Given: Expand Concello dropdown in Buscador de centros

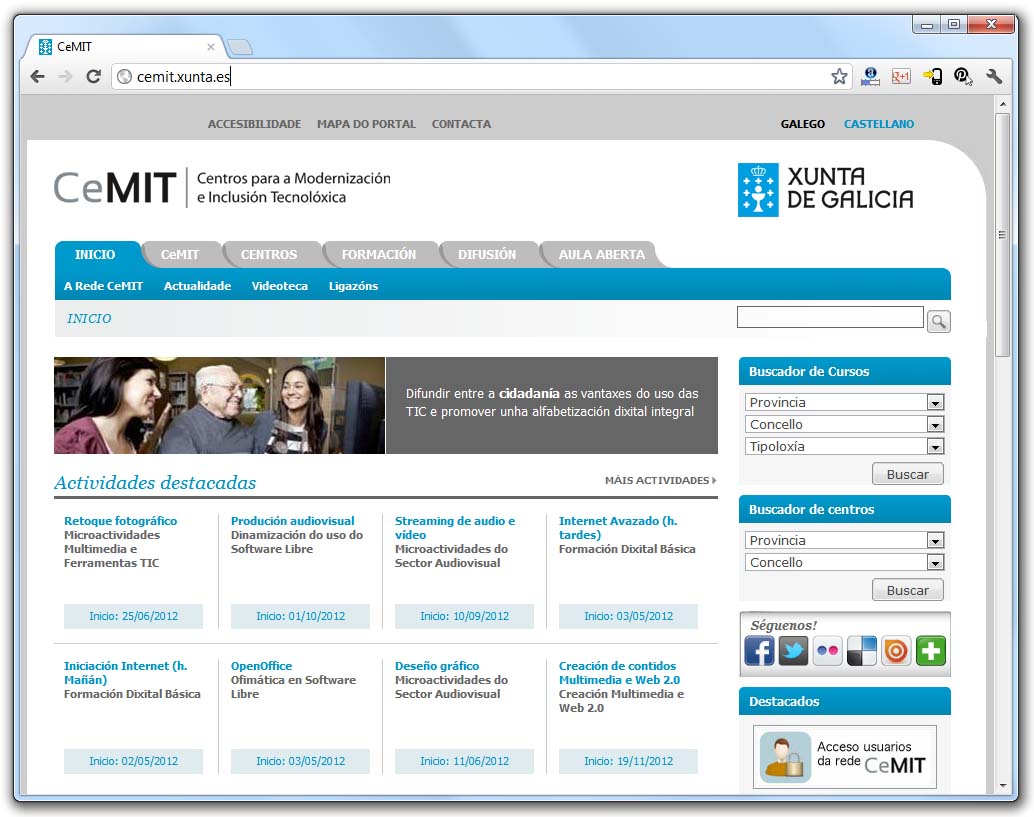Looking at the screenshot, I should [x=934, y=562].
